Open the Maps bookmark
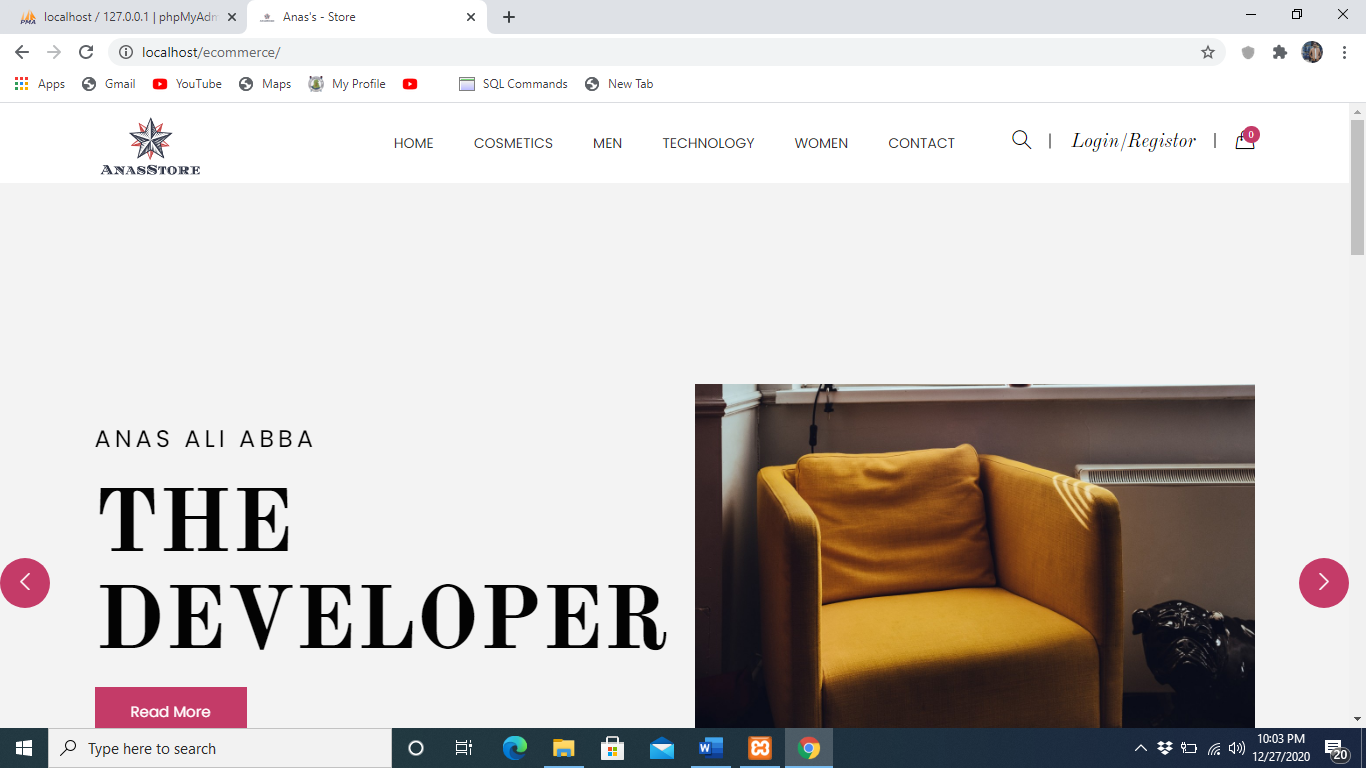The image size is (1366, 768). [265, 84]
